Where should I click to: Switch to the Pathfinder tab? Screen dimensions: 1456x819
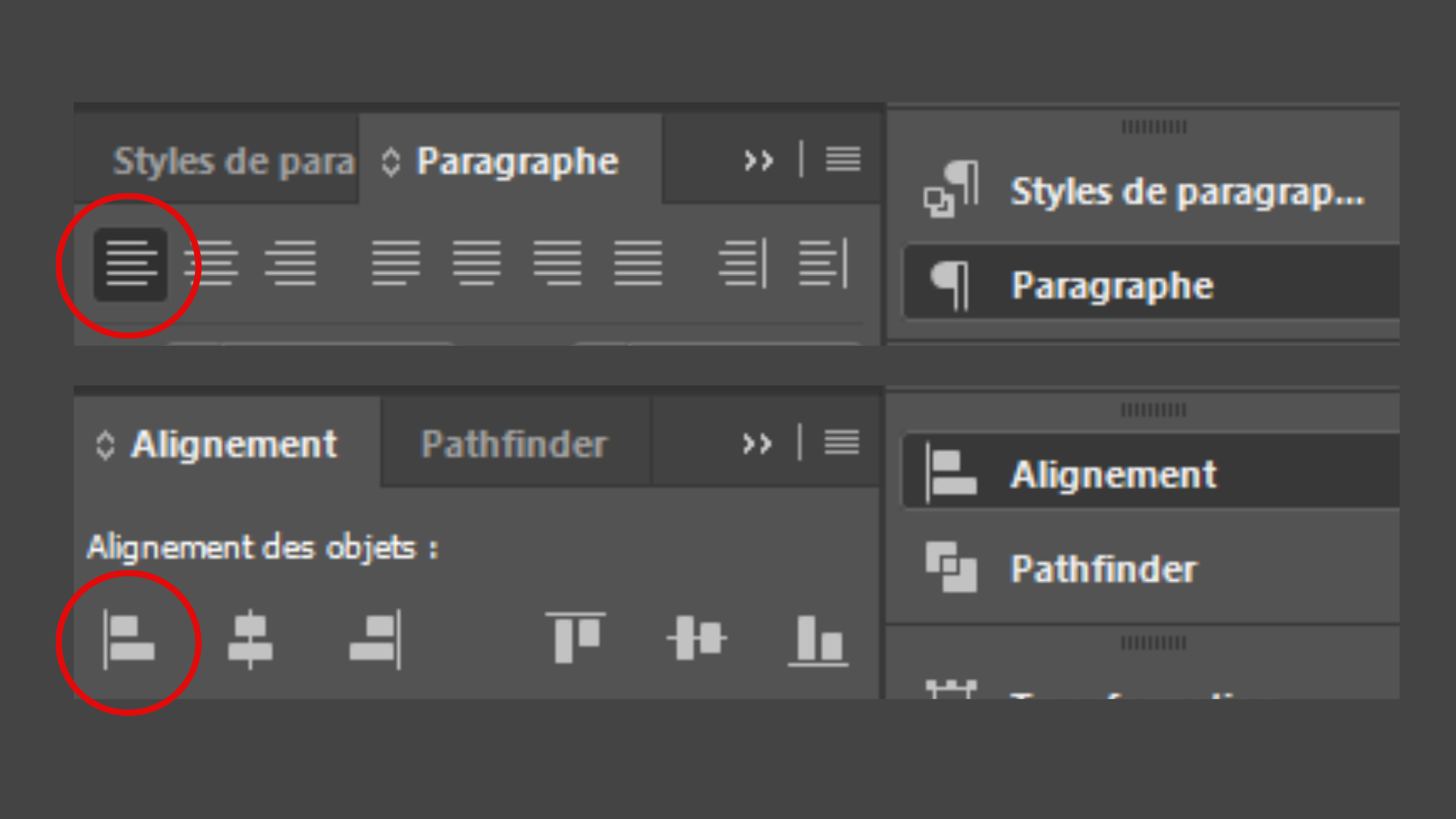point(514,444)
